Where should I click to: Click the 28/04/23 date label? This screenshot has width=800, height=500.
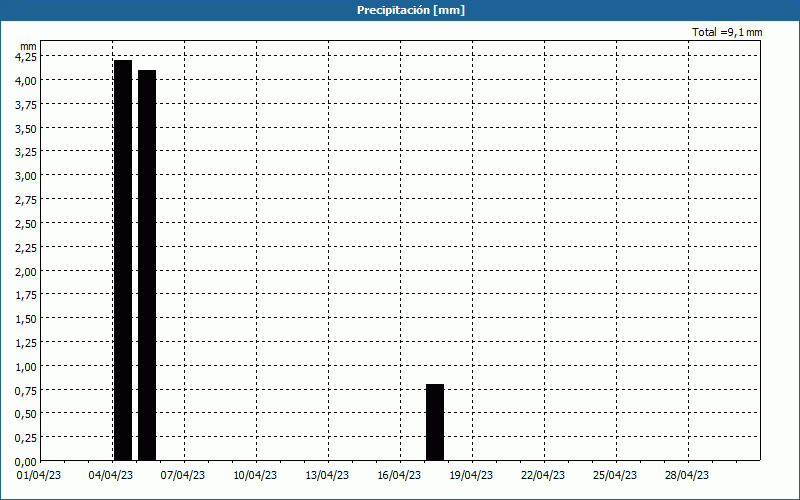687,475
